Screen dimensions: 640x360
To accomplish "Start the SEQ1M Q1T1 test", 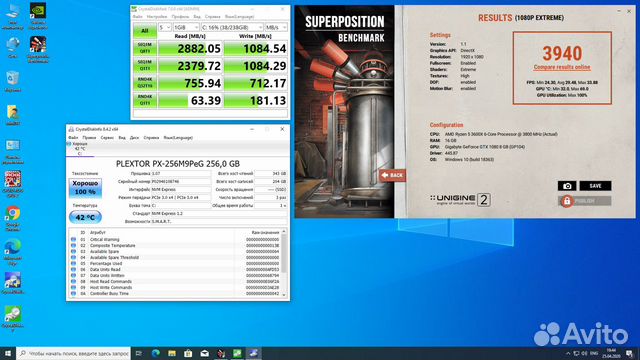I will tap(144, 66).
